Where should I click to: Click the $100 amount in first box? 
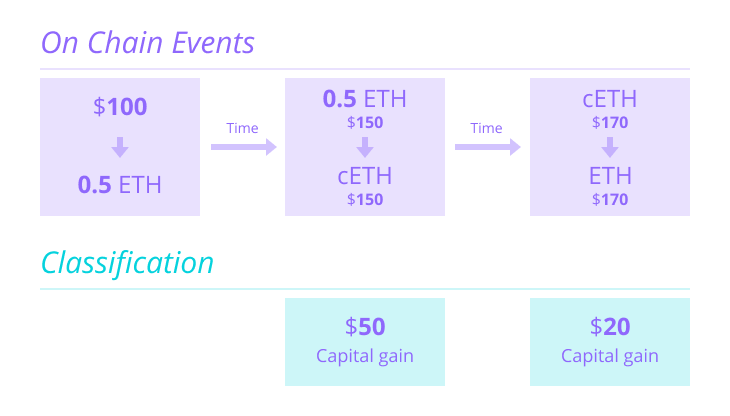point(120,107)
